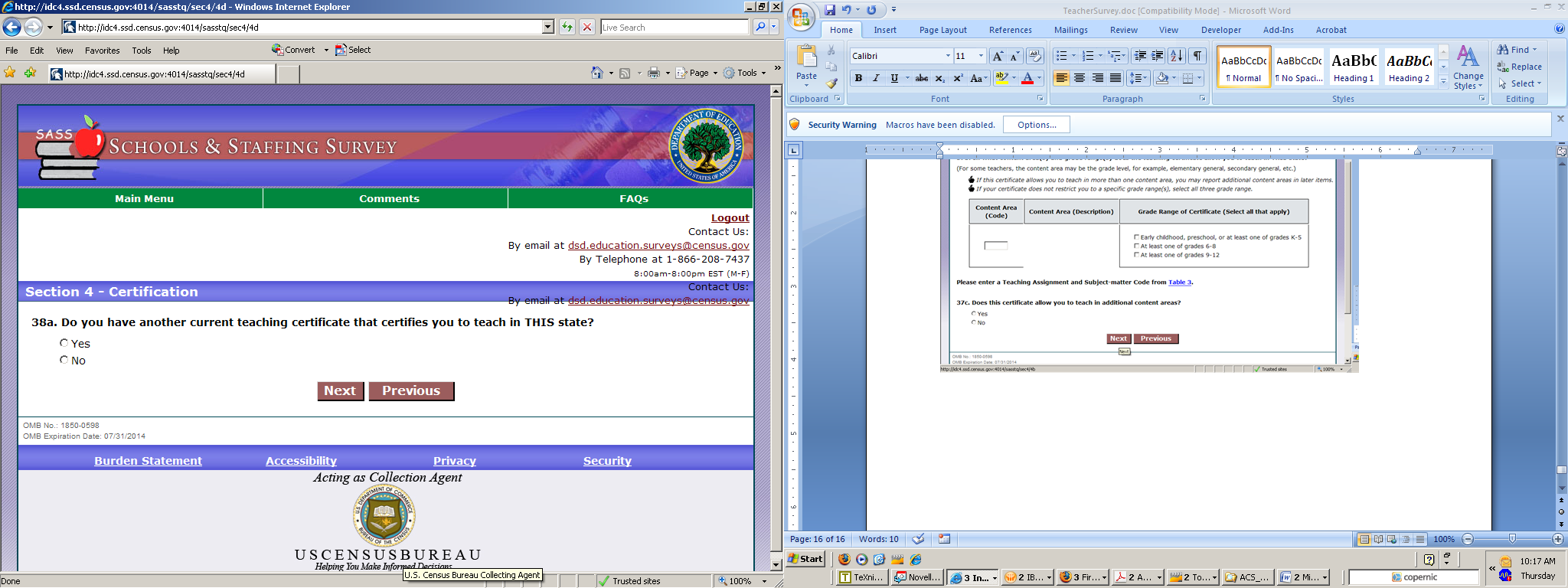The width and height of the screenshot is (1568, 588).
Task: Adjust the Word zoom slider handle
Action: click(1512, 539)
